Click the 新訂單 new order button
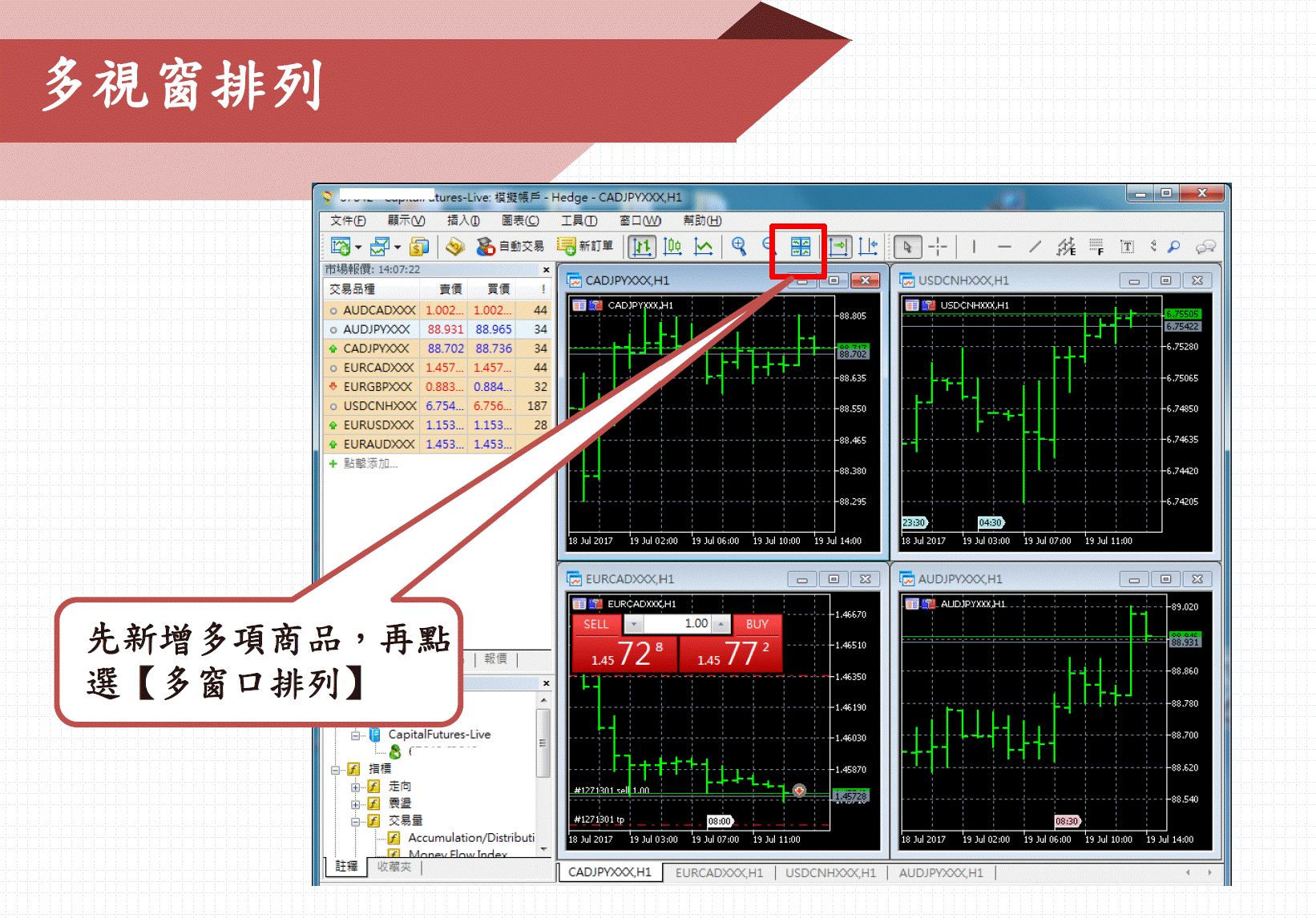 pos(586,246)
